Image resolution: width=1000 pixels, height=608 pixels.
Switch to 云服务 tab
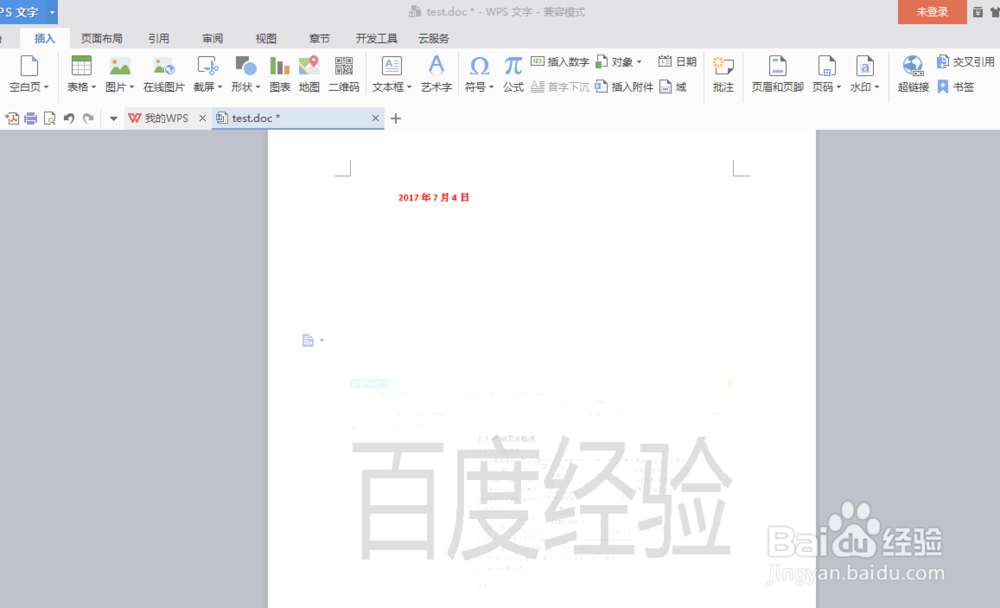[434, 38]
